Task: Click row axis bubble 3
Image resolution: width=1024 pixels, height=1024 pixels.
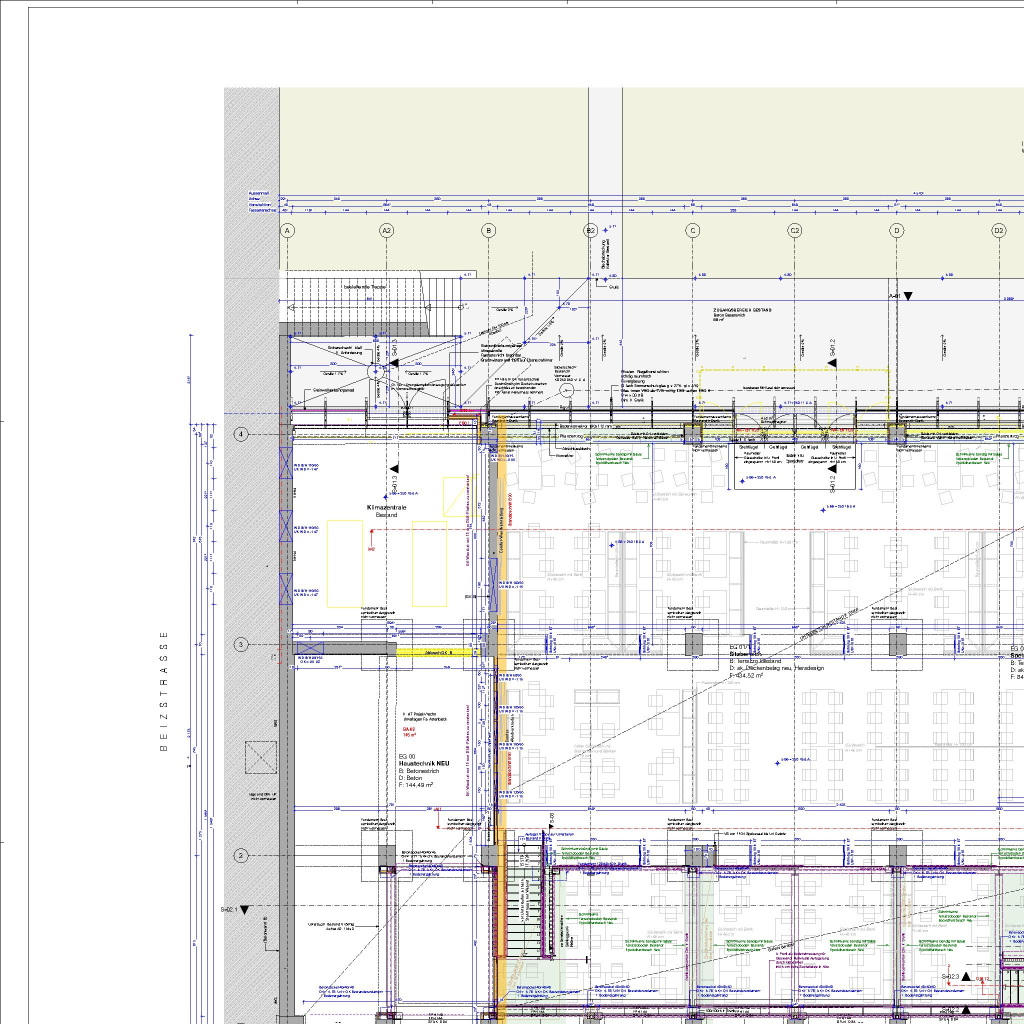Action: 240,645
